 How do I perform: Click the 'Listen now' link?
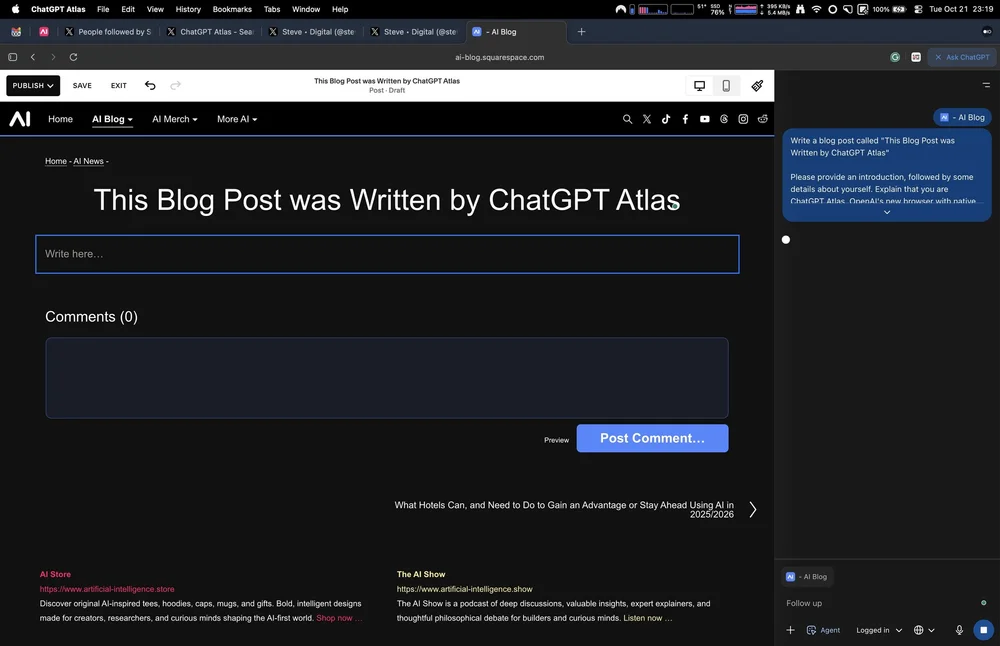point(647,618)
